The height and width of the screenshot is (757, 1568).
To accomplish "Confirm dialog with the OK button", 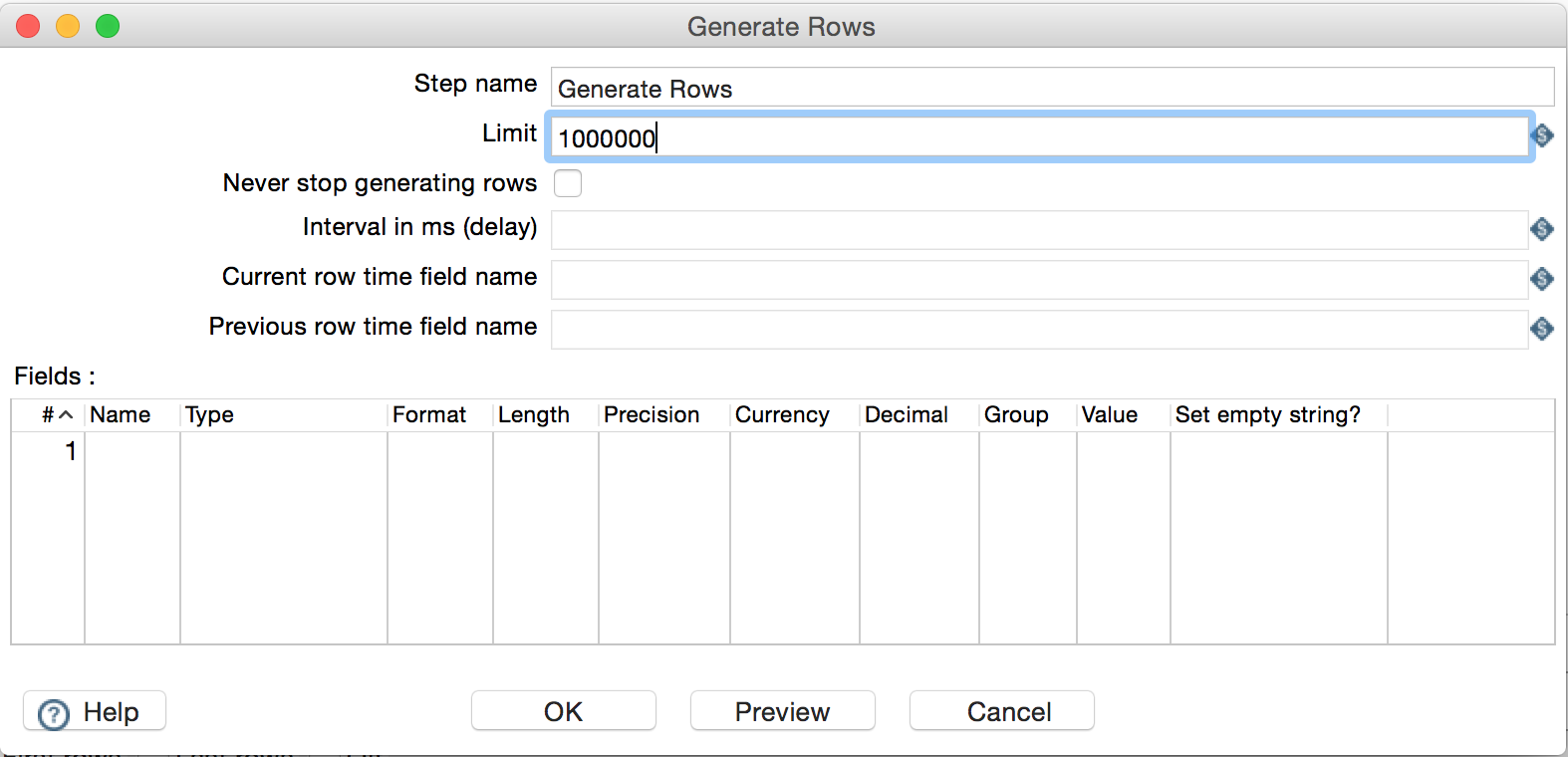I will point(564,711).
